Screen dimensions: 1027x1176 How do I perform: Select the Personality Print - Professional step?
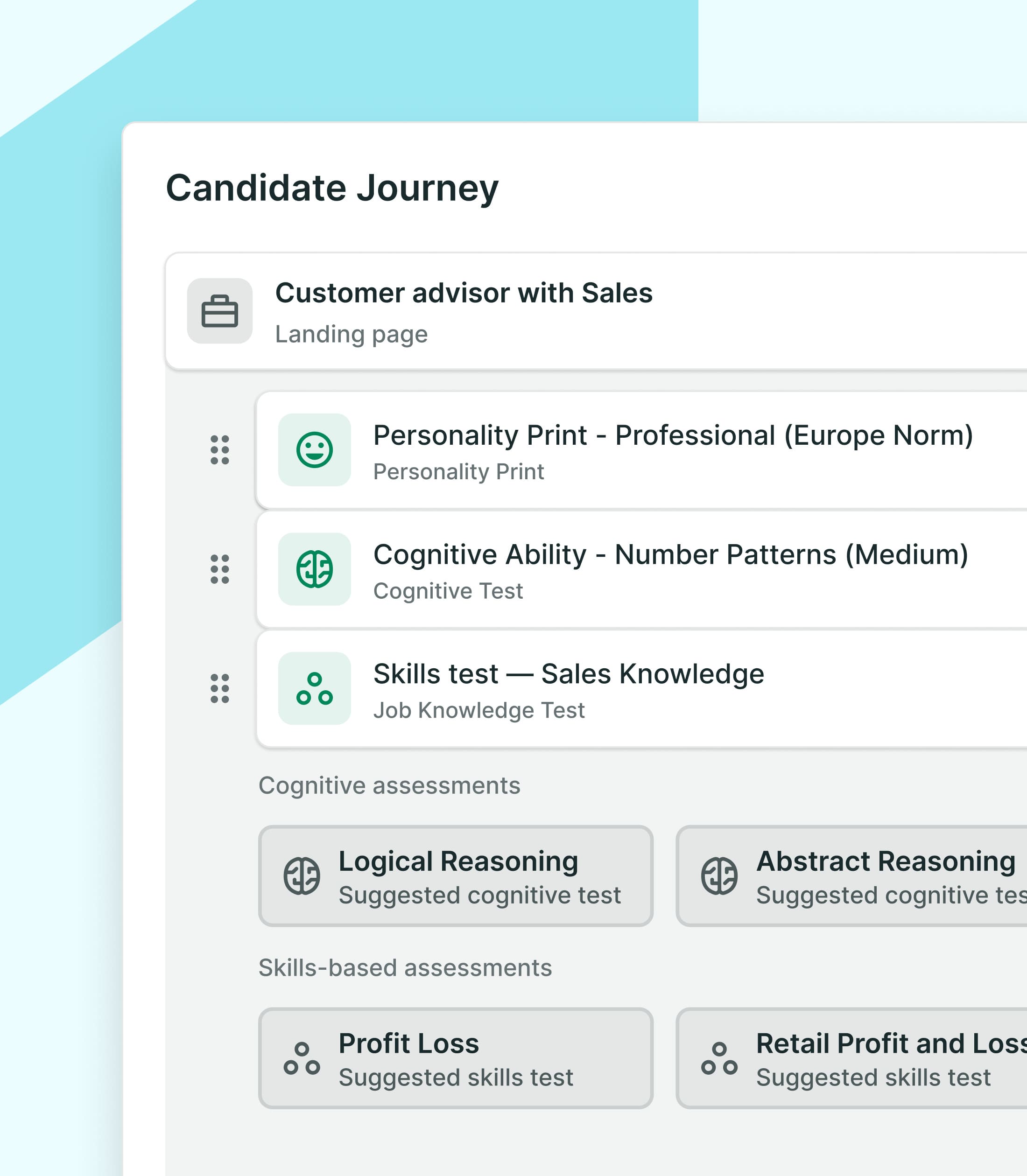[673, 450]
